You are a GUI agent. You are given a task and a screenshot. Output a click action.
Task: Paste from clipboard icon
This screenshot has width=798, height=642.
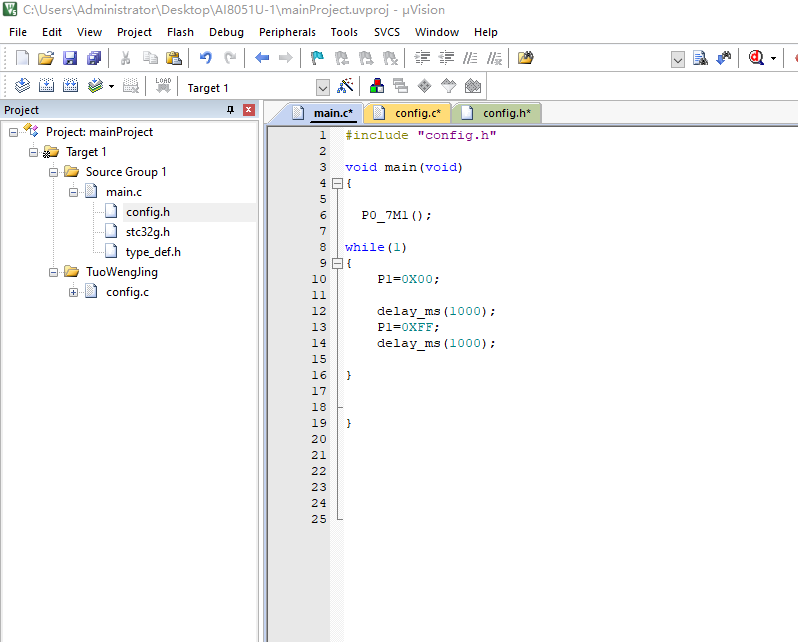174,58
